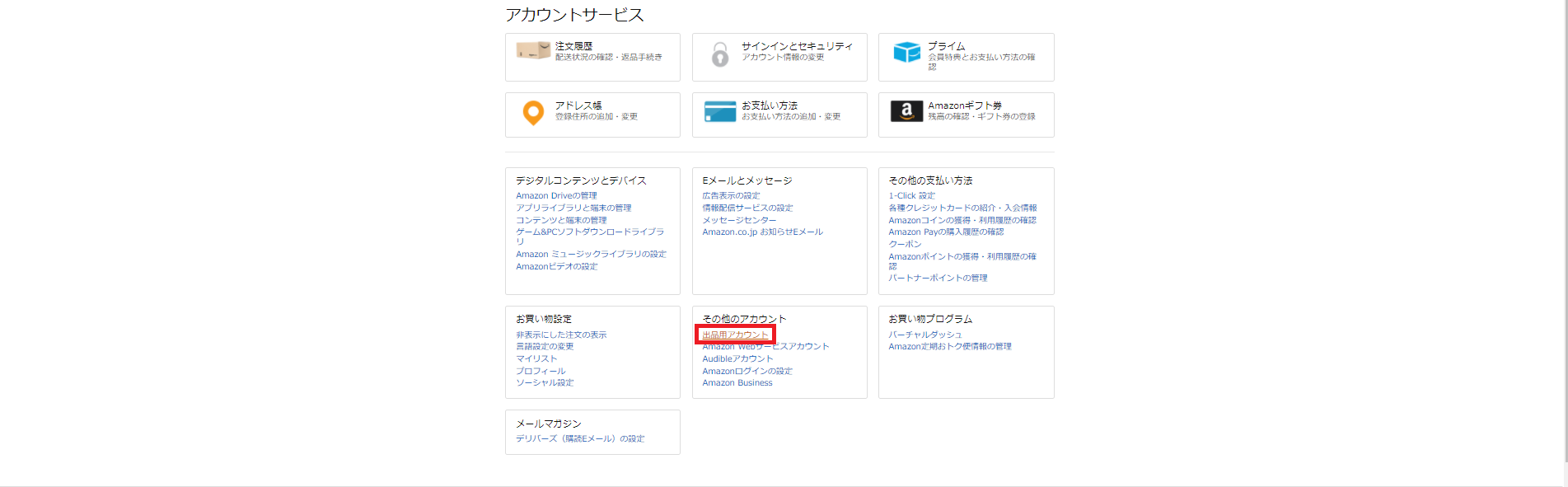
Task: View Amazon Payの購入履歴の確認
Action: 946,232
